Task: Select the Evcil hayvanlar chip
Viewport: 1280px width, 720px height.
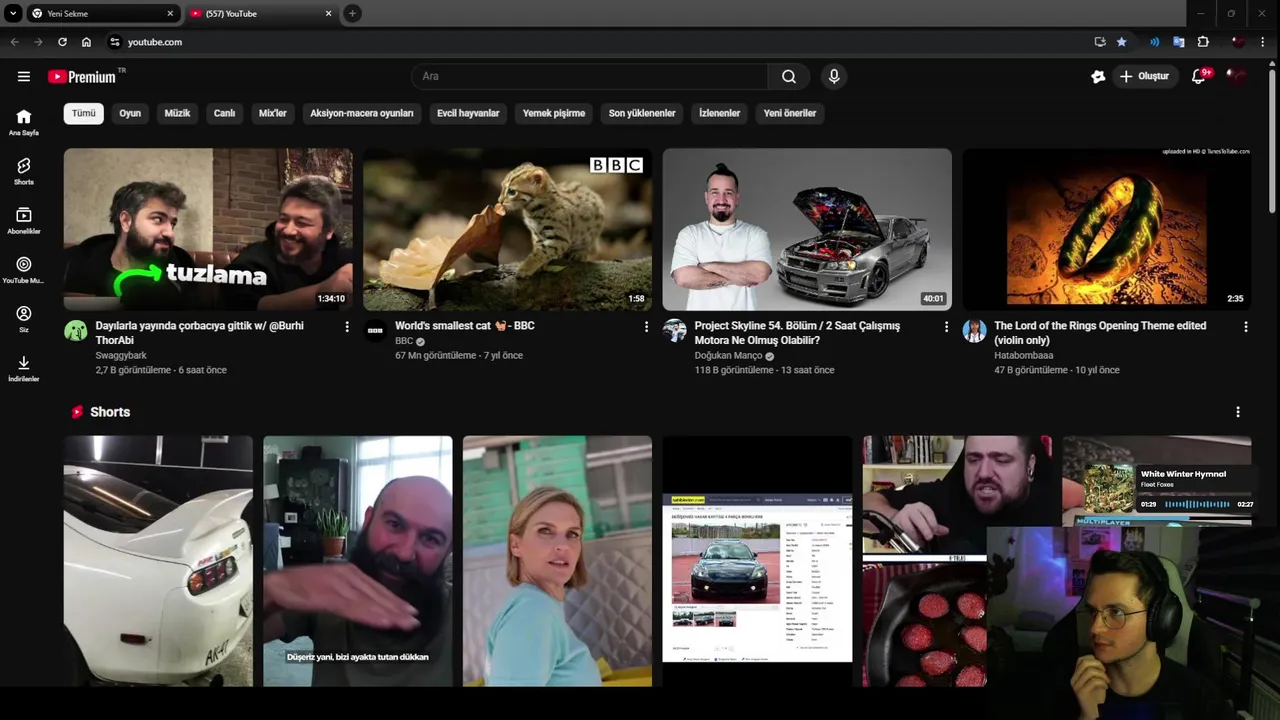Action: click(468, 113)
